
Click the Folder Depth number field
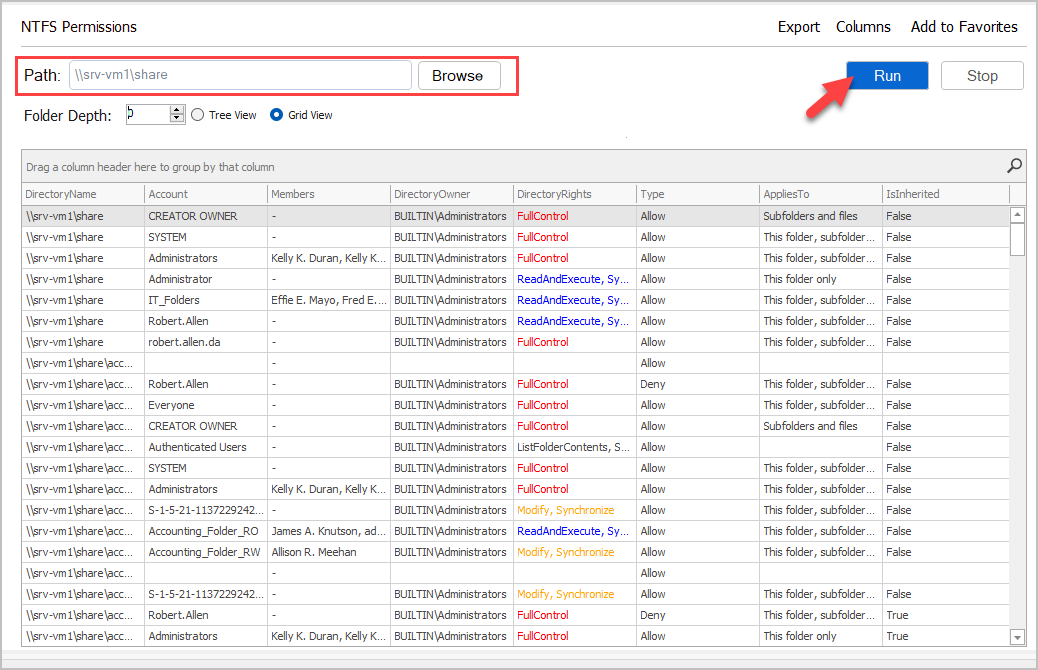point(147,115)
